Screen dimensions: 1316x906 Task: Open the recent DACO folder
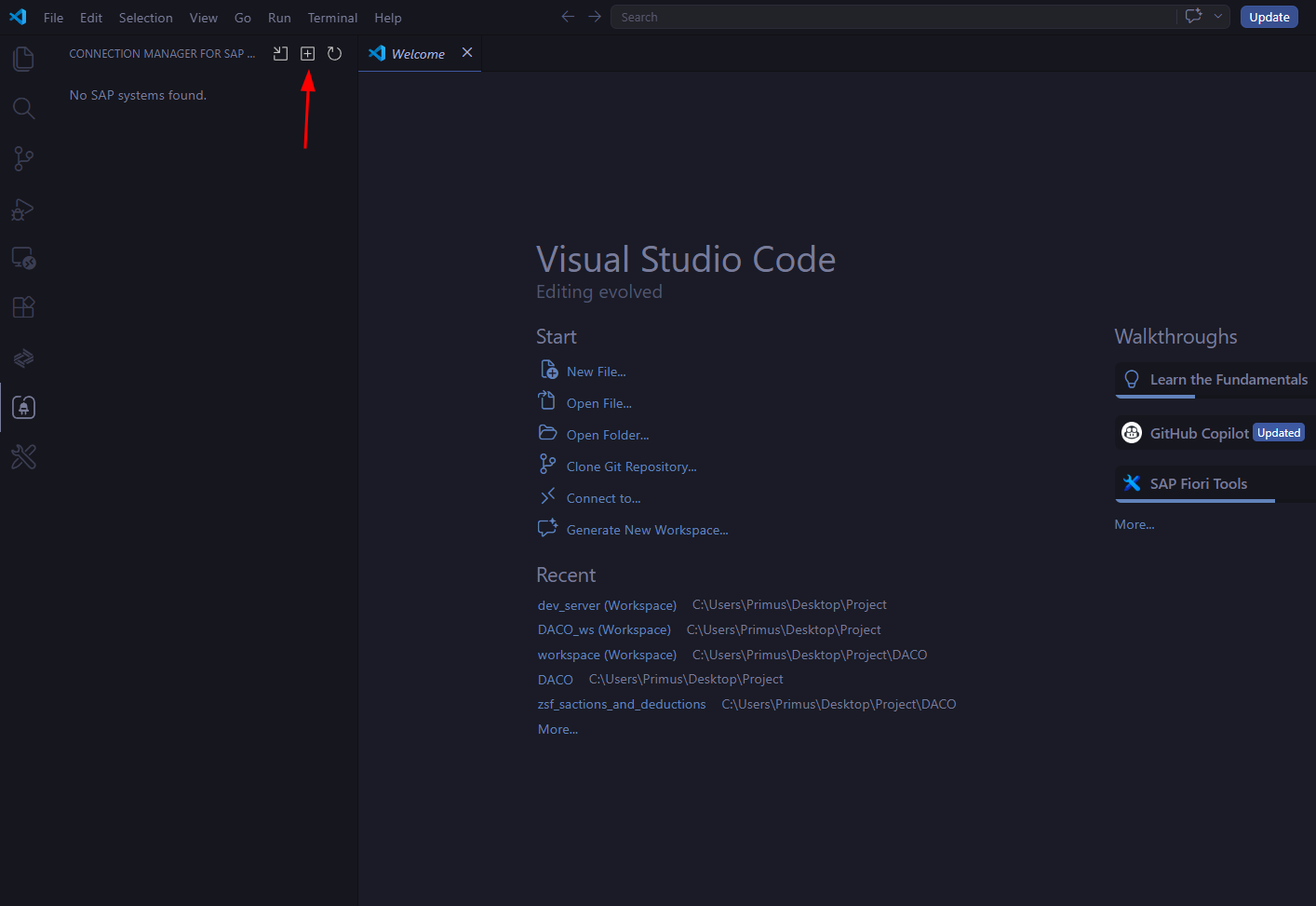(x=556, y=680)
